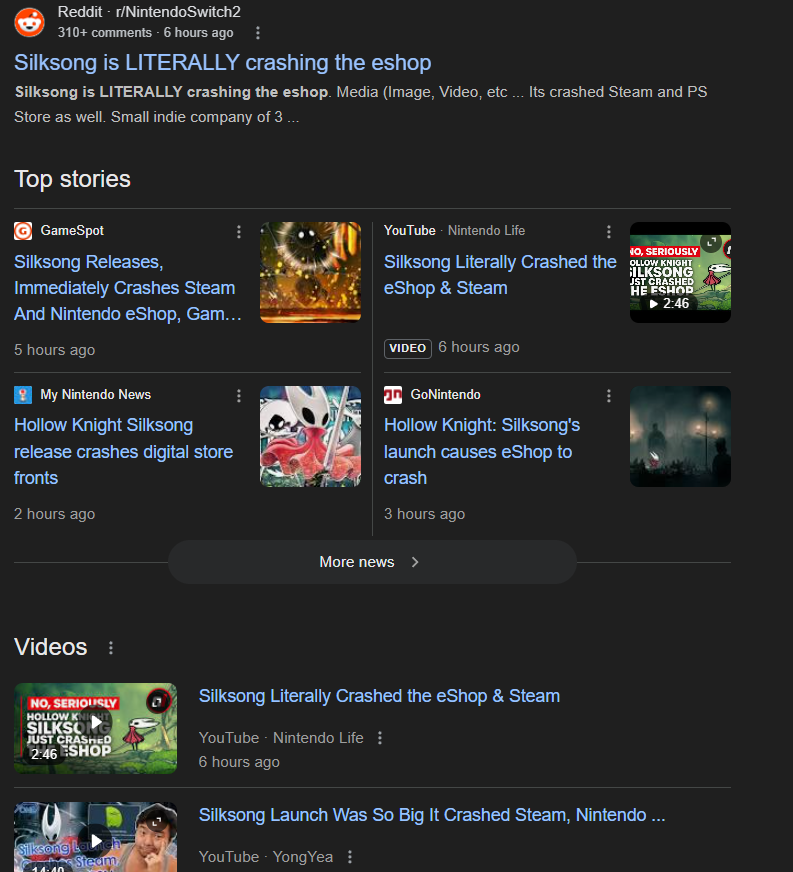Viewport: 793px width, 872px height.
Task: Play the Nintendo Life top story video thumbnail
Action: click(x=680, y=272)
